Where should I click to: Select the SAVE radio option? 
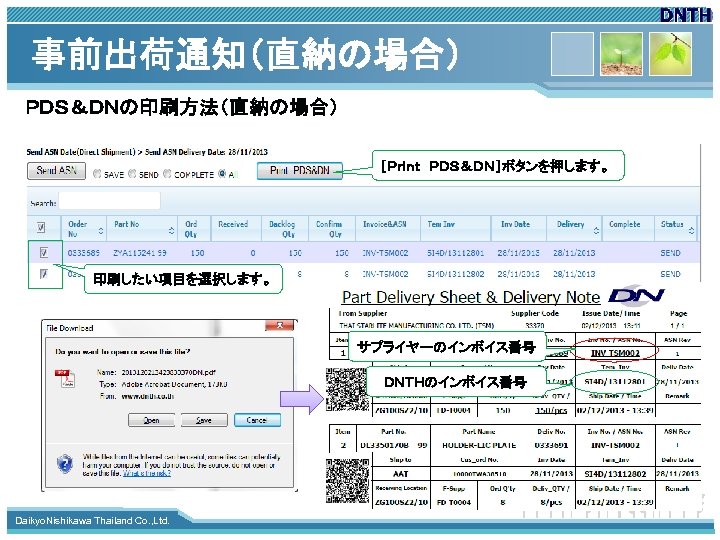coord(97,174)
